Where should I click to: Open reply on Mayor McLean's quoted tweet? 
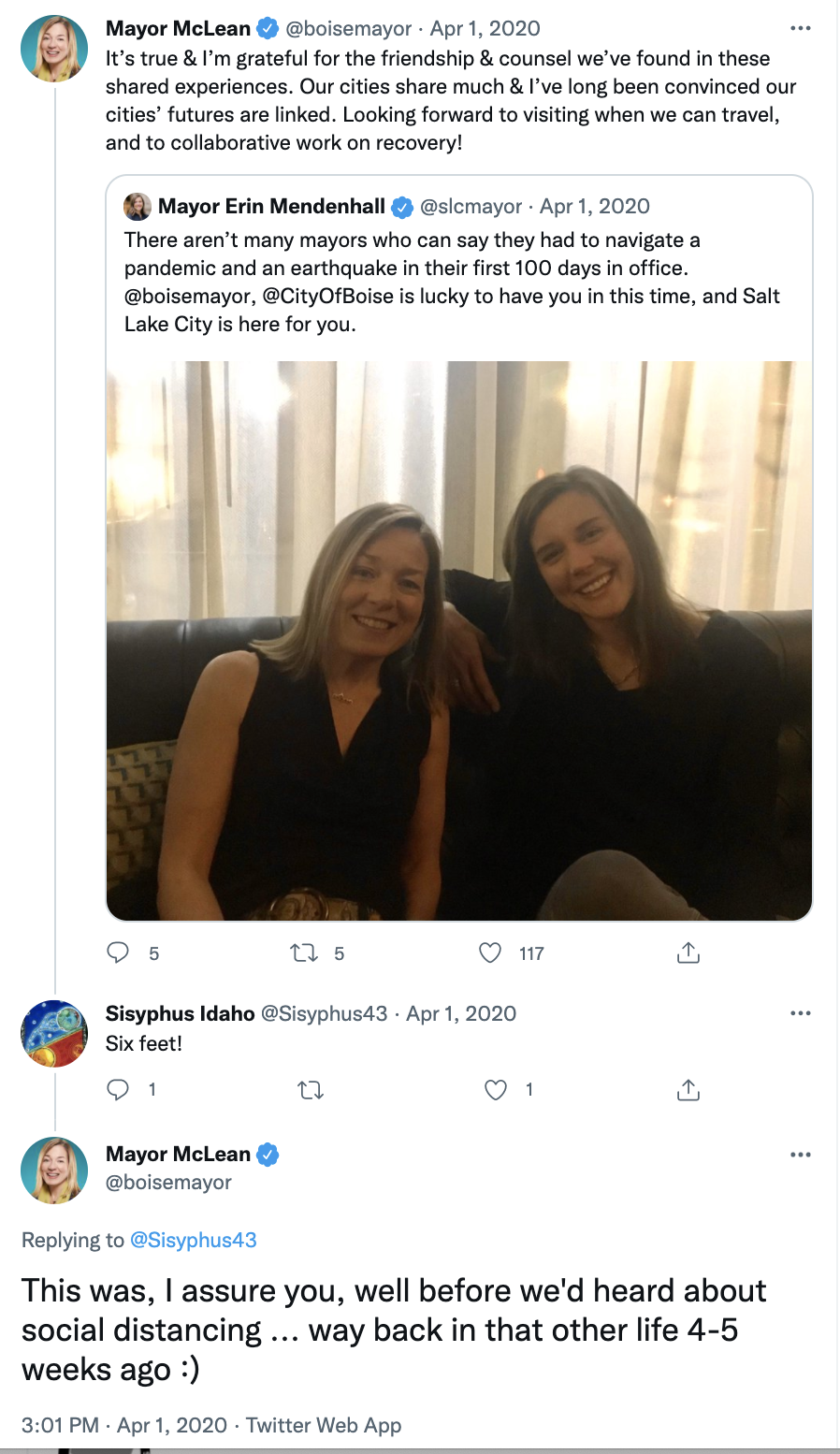pos(118,952)
